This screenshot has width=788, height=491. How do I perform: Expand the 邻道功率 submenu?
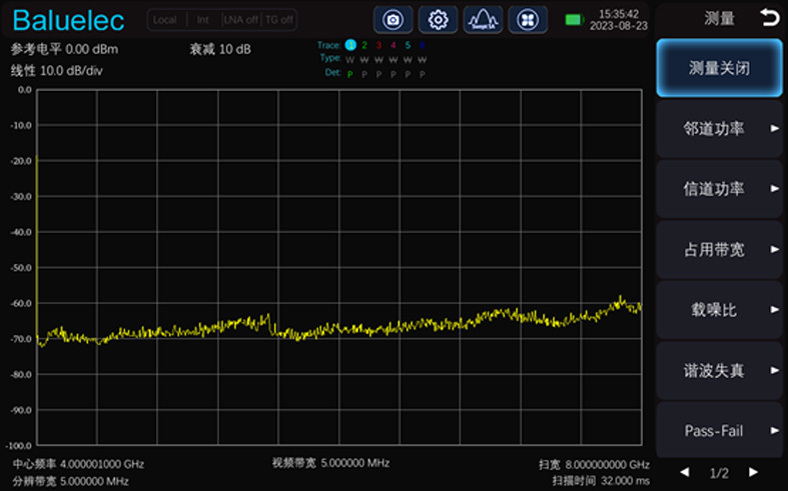tap(719, 129)
